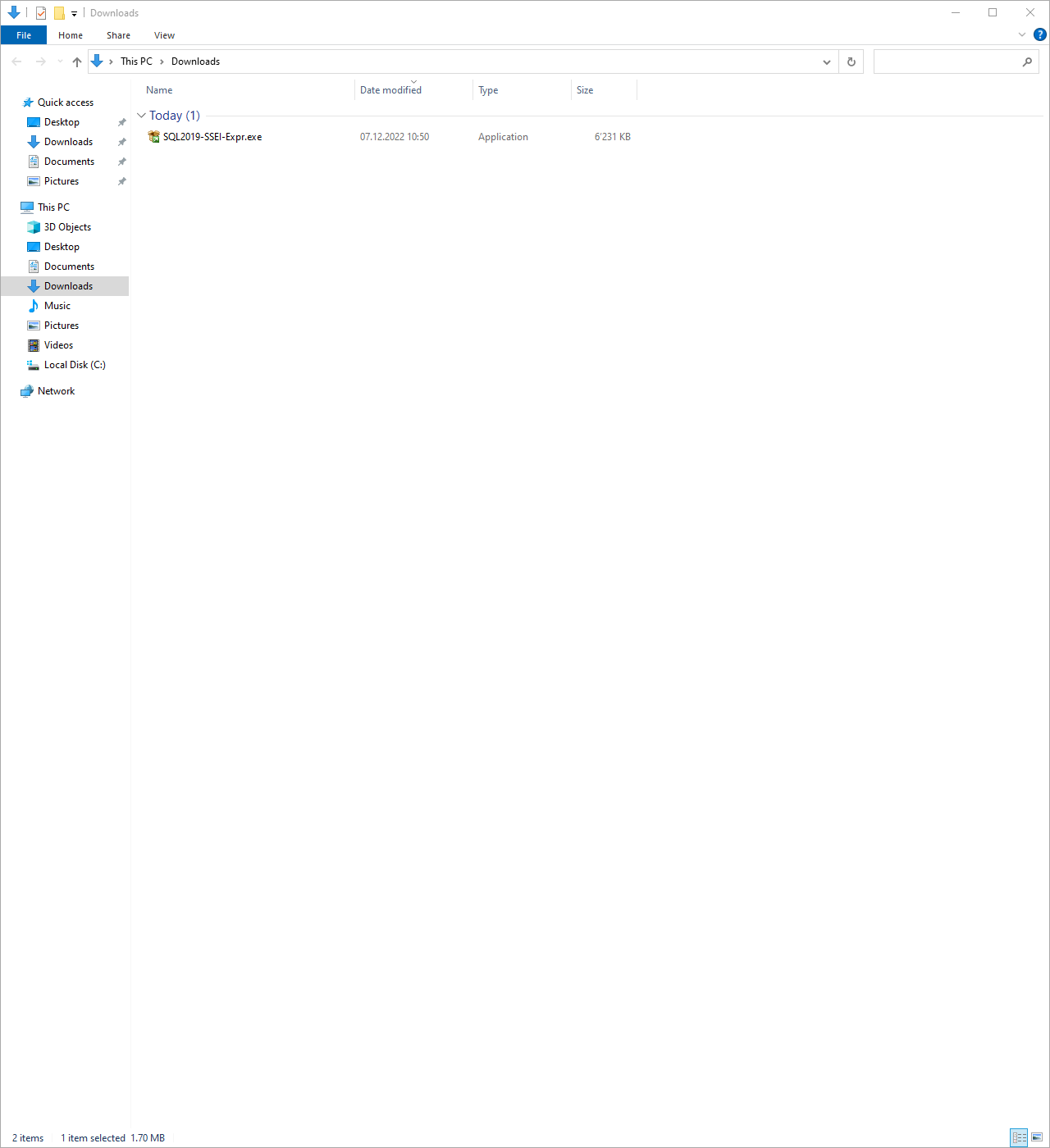This screenshot has width=1050, height=1148.
Task: Open the Customize Quick Access Toolbar dropdown
Action: [x=74, y=13]
